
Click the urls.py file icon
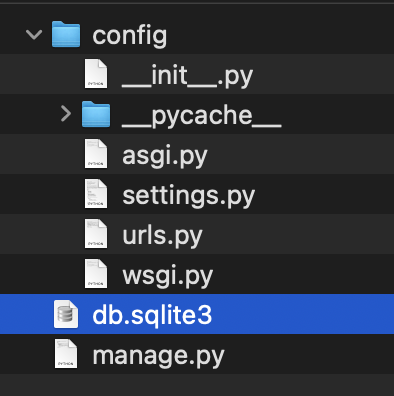[96, 234]
